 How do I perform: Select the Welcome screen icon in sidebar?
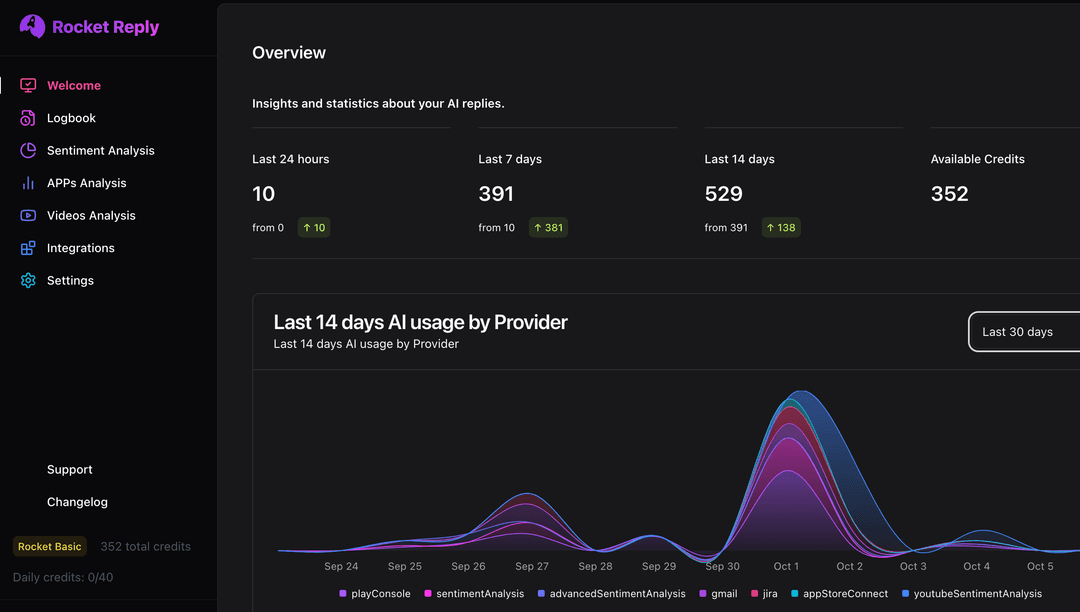28,85
